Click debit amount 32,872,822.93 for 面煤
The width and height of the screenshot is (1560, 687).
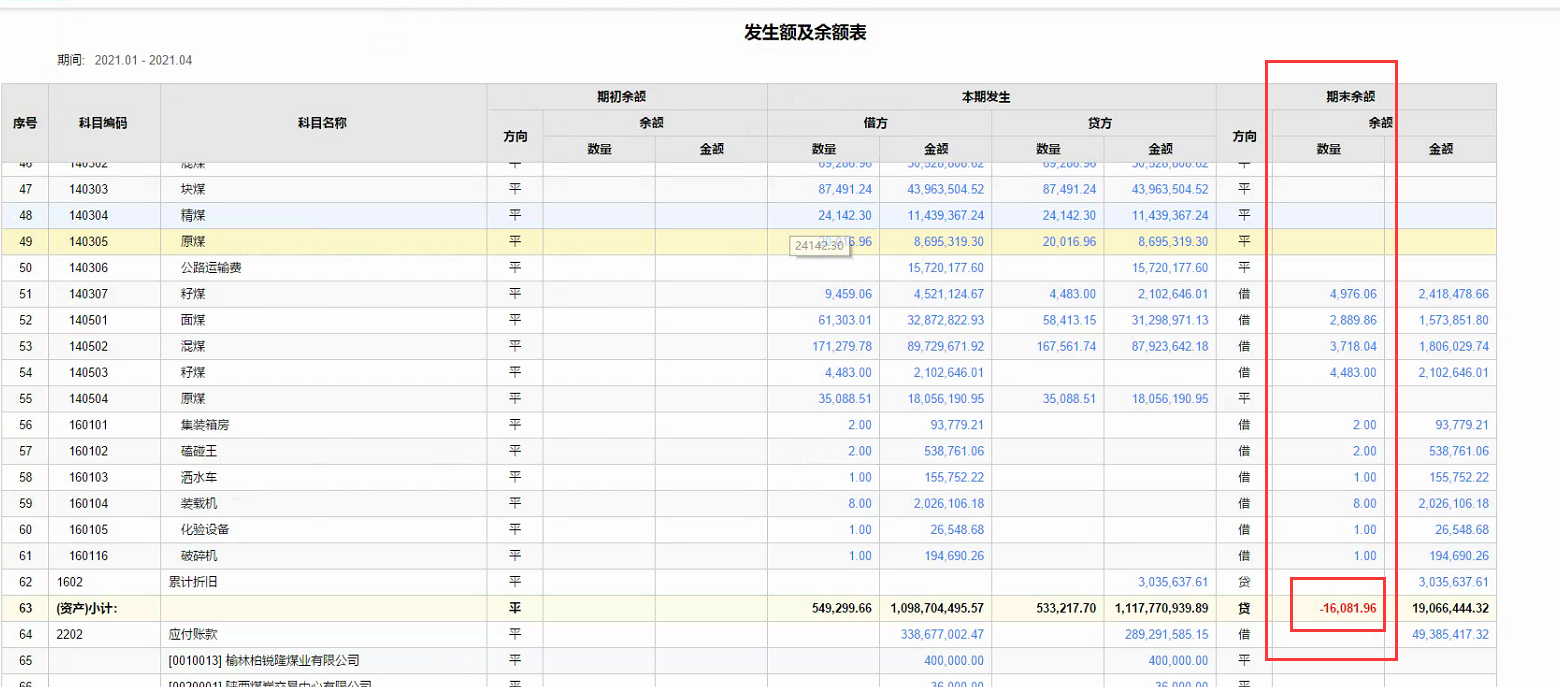pyautogui.click(x=945, y=320)
